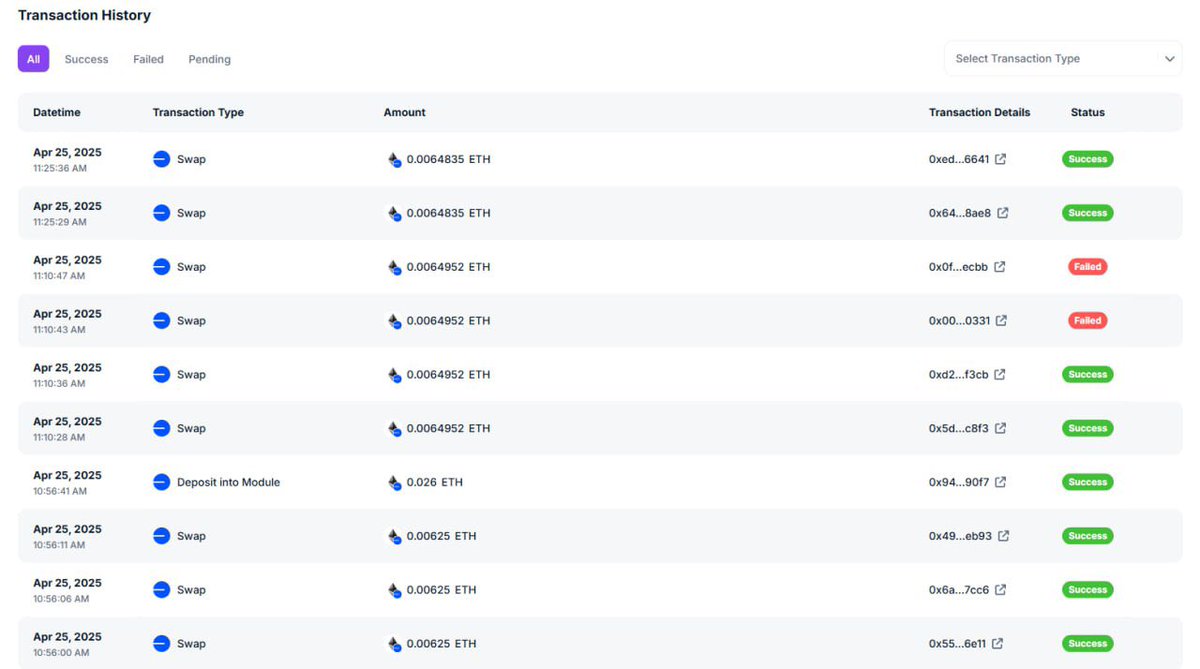Open external link for transaction 0xed...6641

tap(1000, 159)
